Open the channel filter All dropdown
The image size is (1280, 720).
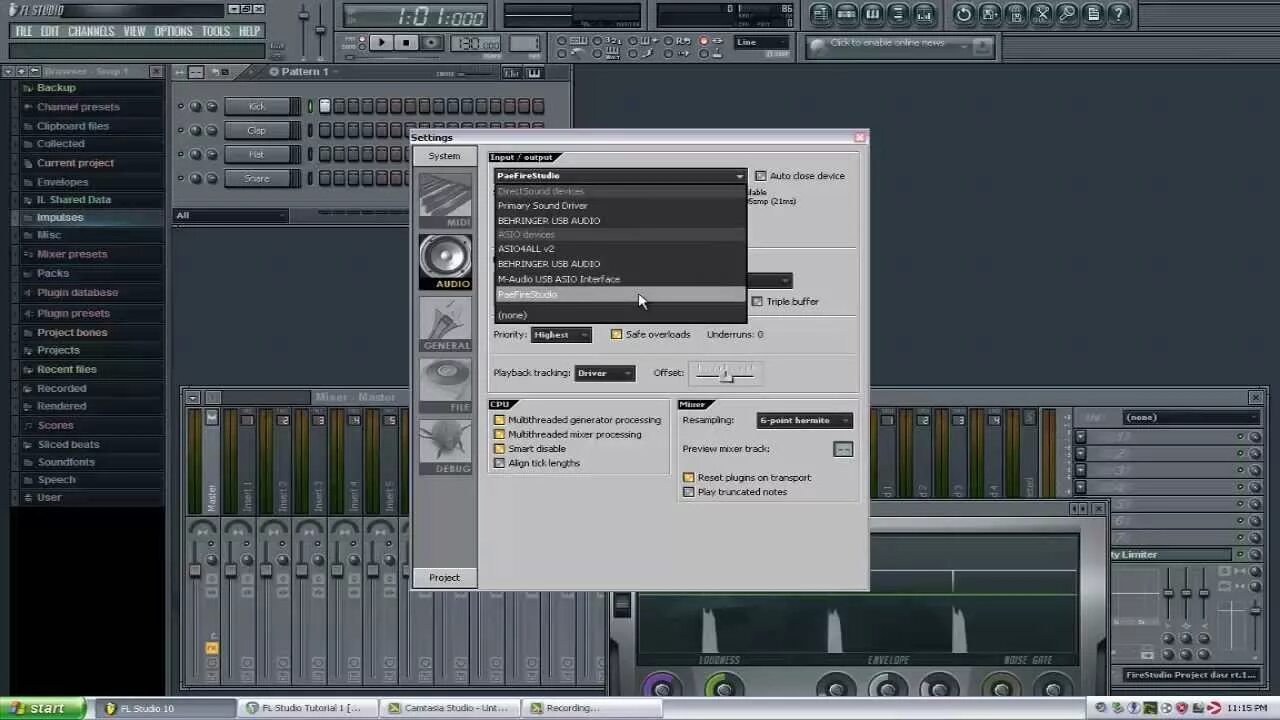[231, 216]
